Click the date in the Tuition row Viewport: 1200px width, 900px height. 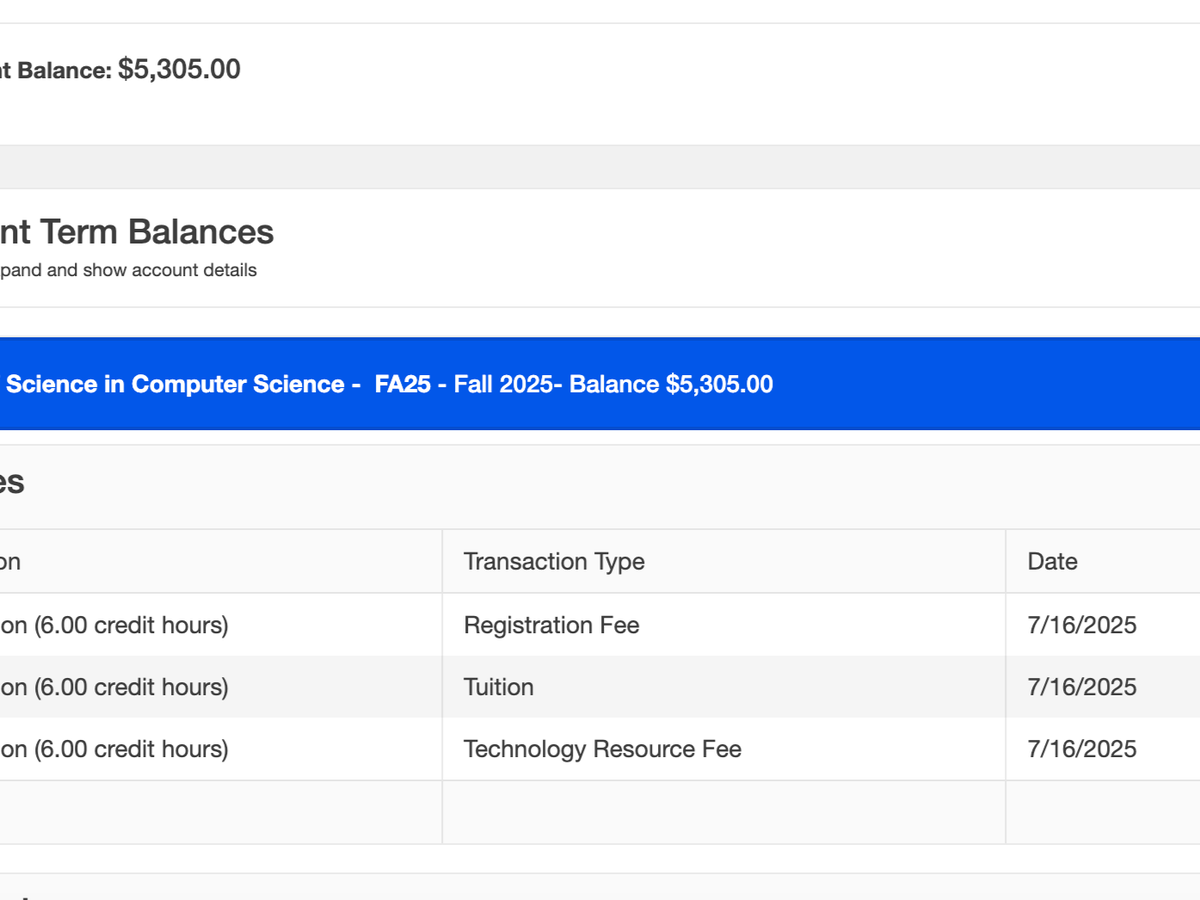tap(1081, 688)
